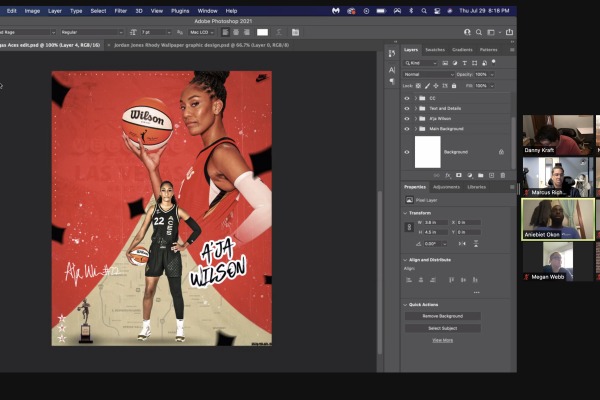Add a layer mask

[458, 175]
